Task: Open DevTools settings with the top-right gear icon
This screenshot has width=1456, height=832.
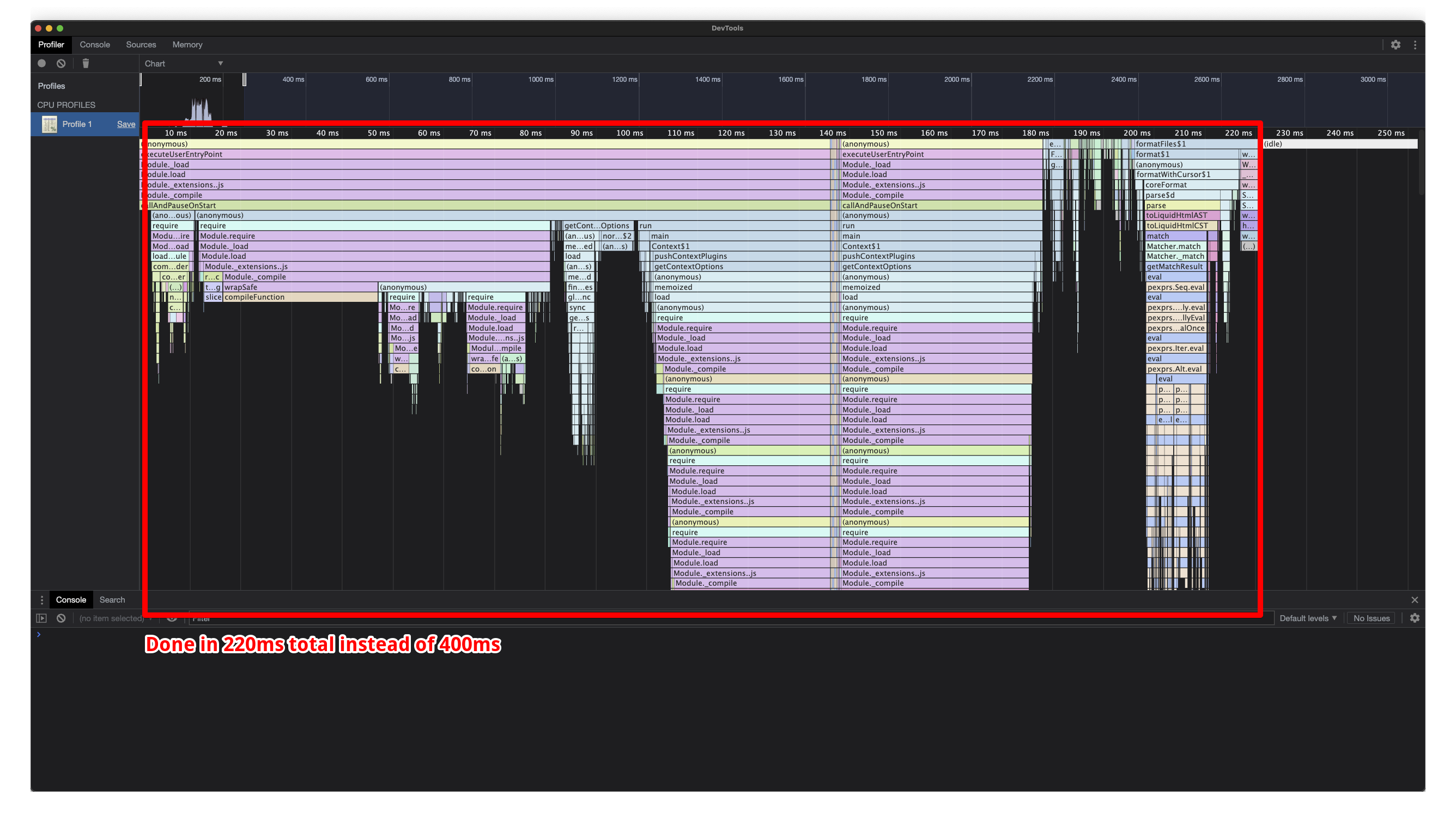Action: (x=1396, y=45)
